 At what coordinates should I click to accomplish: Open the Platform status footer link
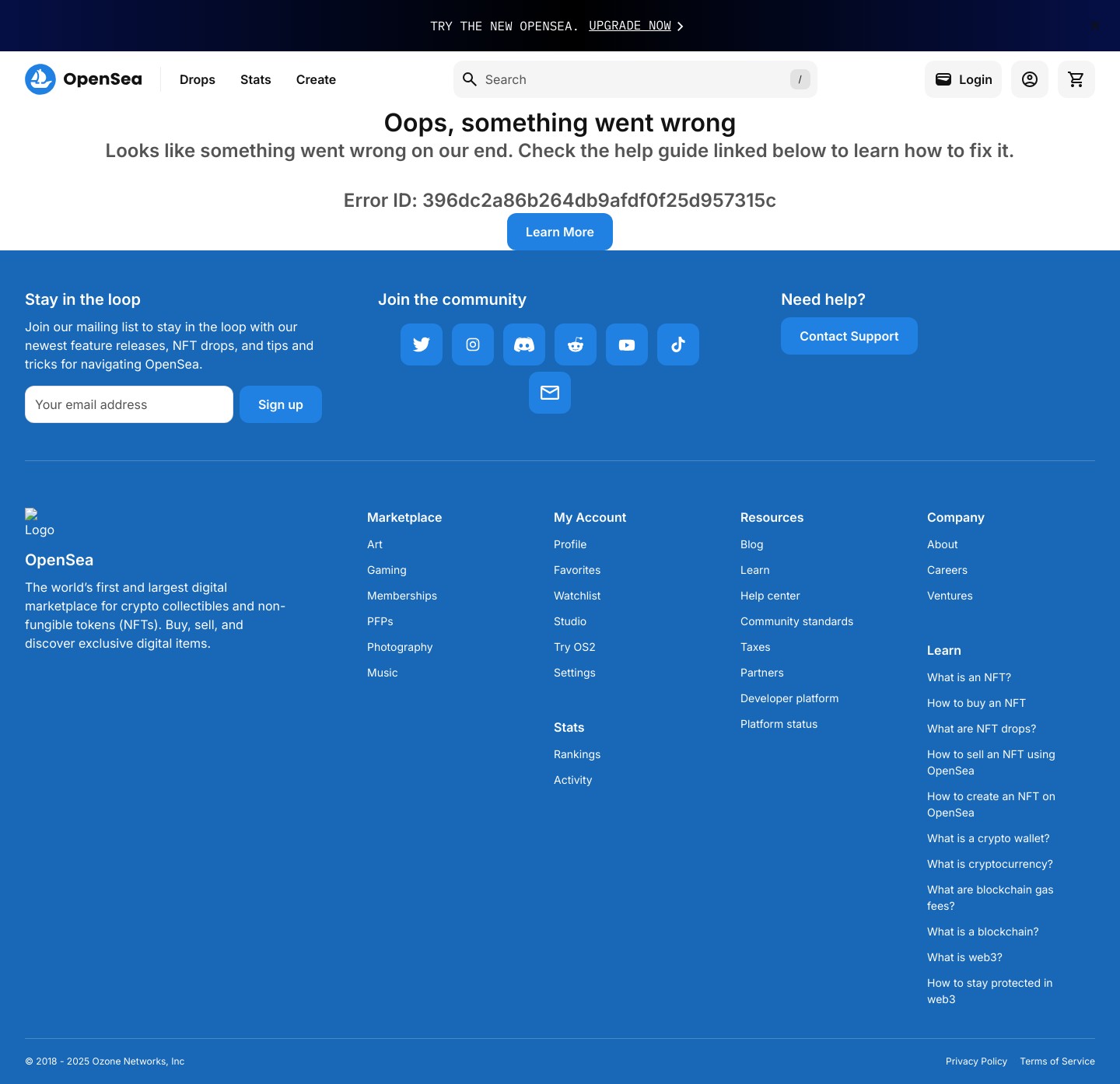[x=779, y=724]
